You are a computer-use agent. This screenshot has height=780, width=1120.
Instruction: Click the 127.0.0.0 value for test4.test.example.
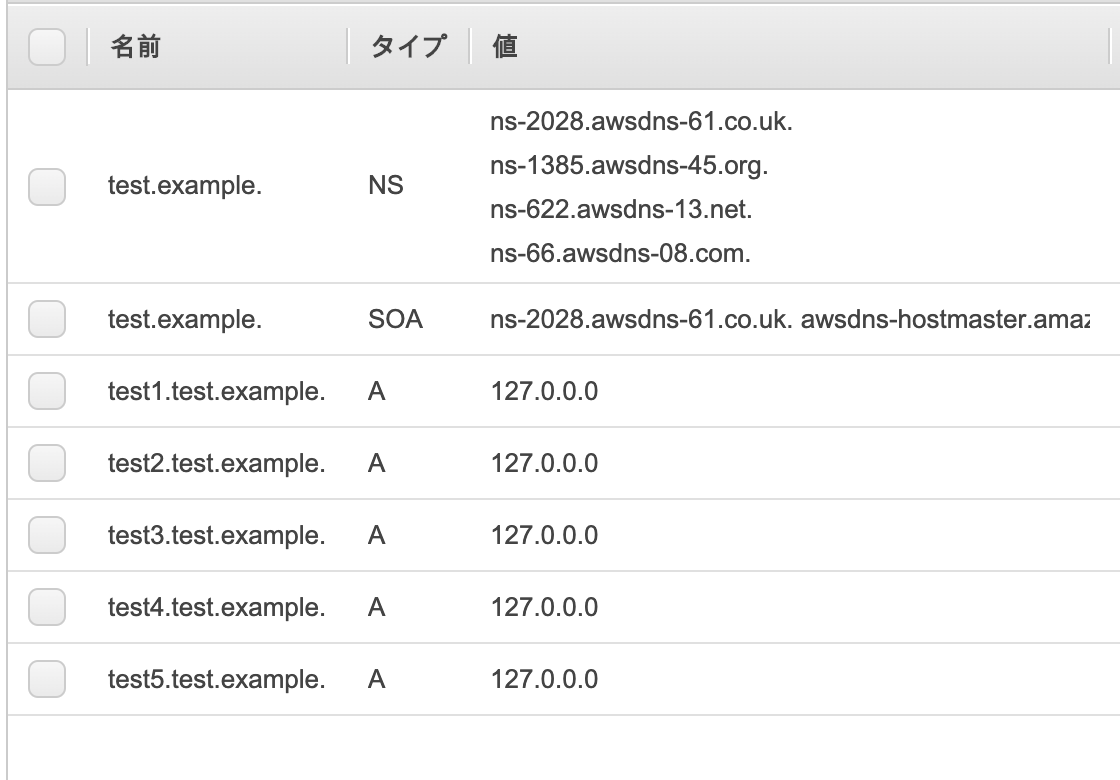[x=544, y=608]
